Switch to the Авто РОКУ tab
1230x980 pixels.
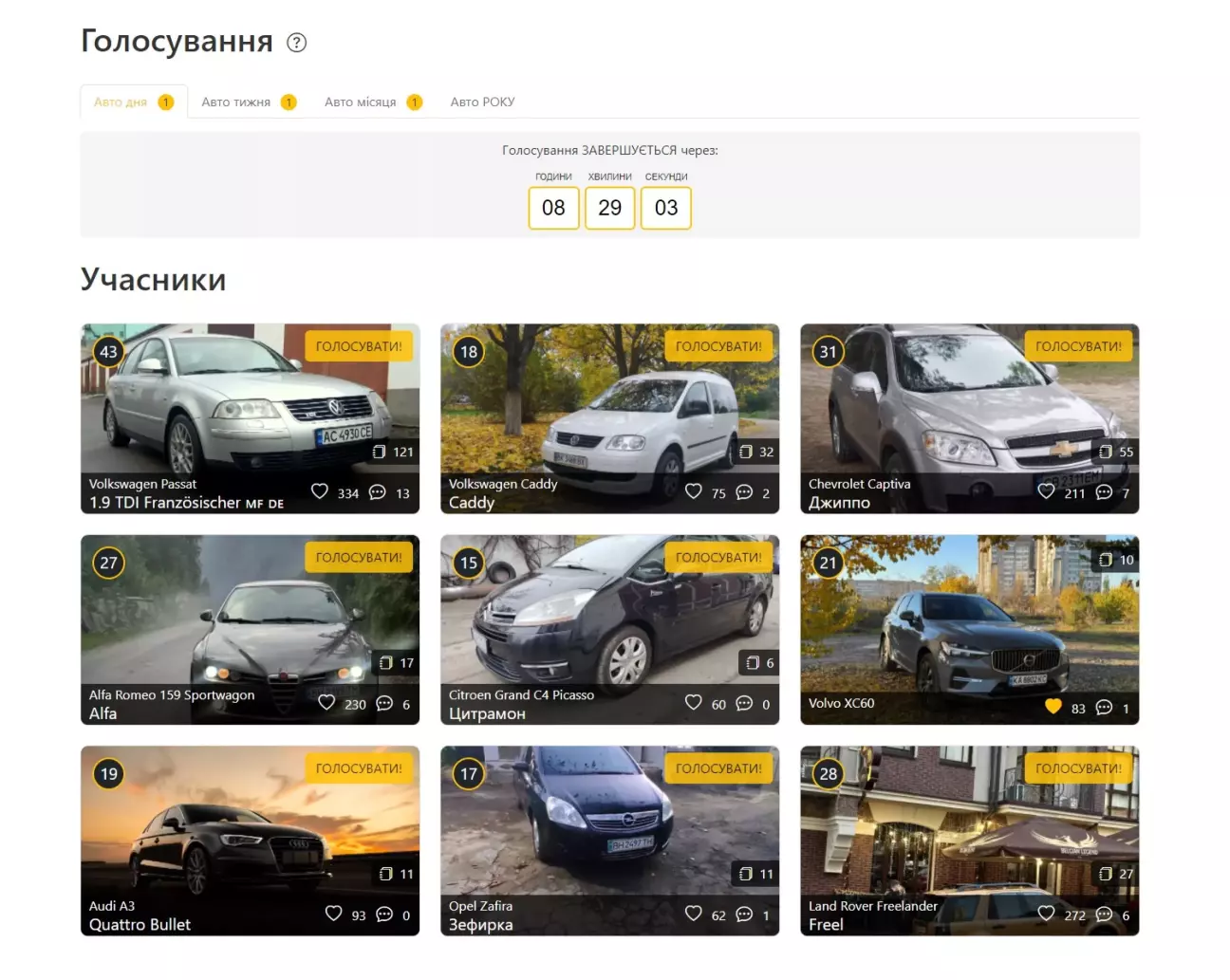482,102
